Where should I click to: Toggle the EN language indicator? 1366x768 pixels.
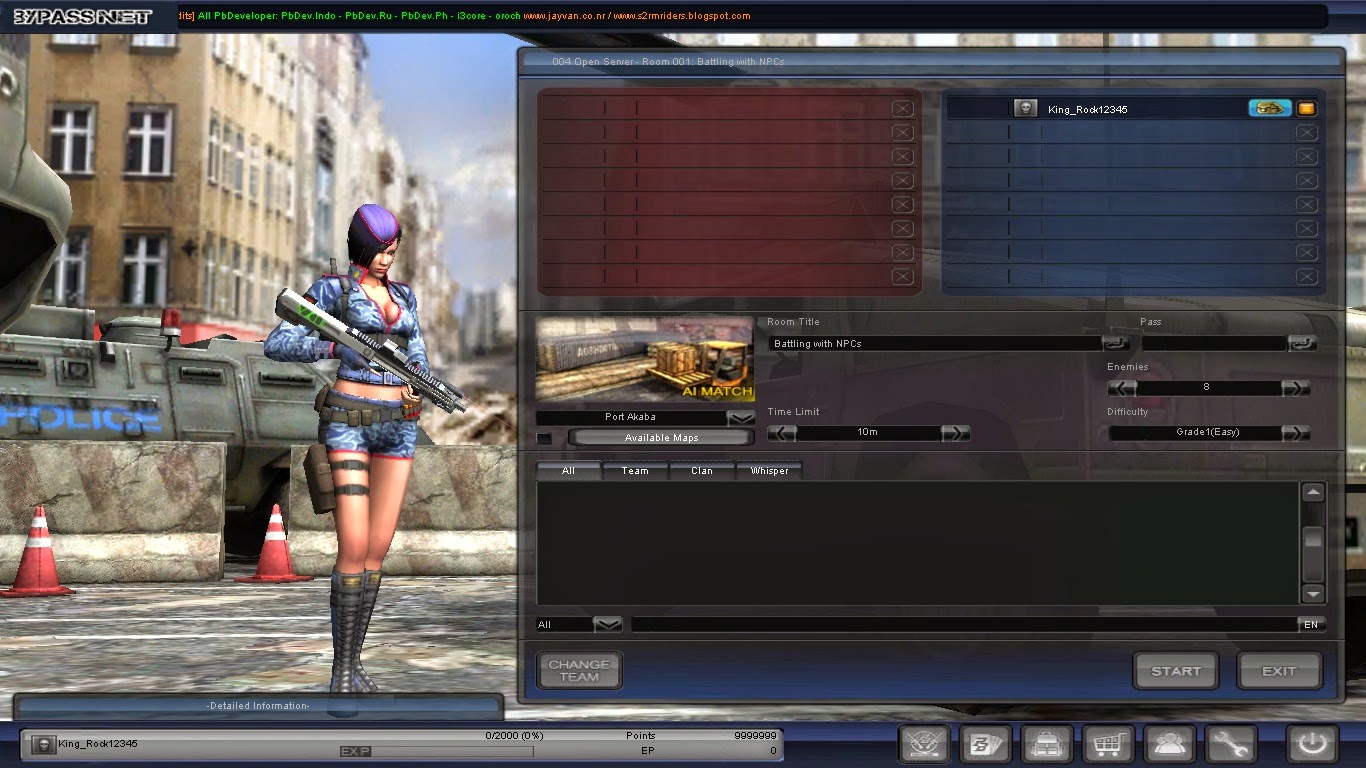1311,624
